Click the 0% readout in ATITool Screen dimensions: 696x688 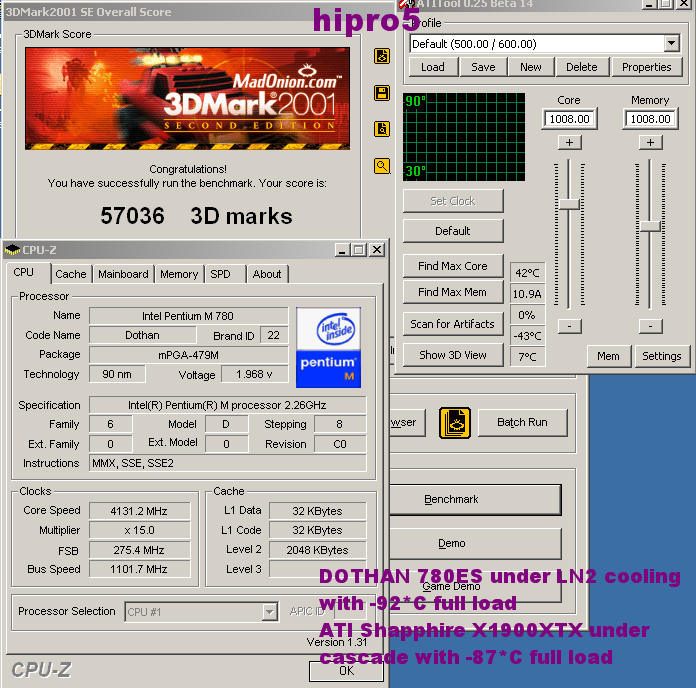pos(527,315)
